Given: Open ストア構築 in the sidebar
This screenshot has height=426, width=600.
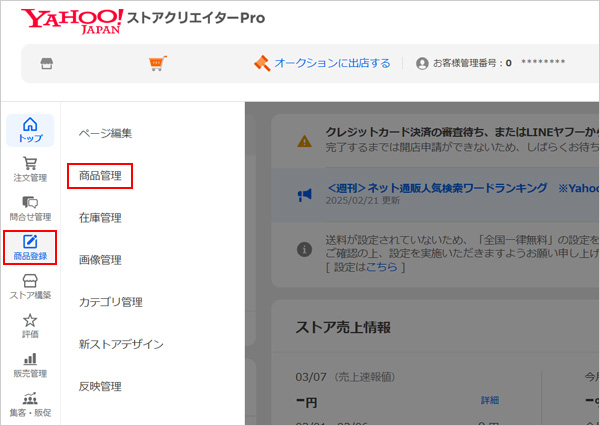Looking at the screenshot, I should (x=30, y=287).
